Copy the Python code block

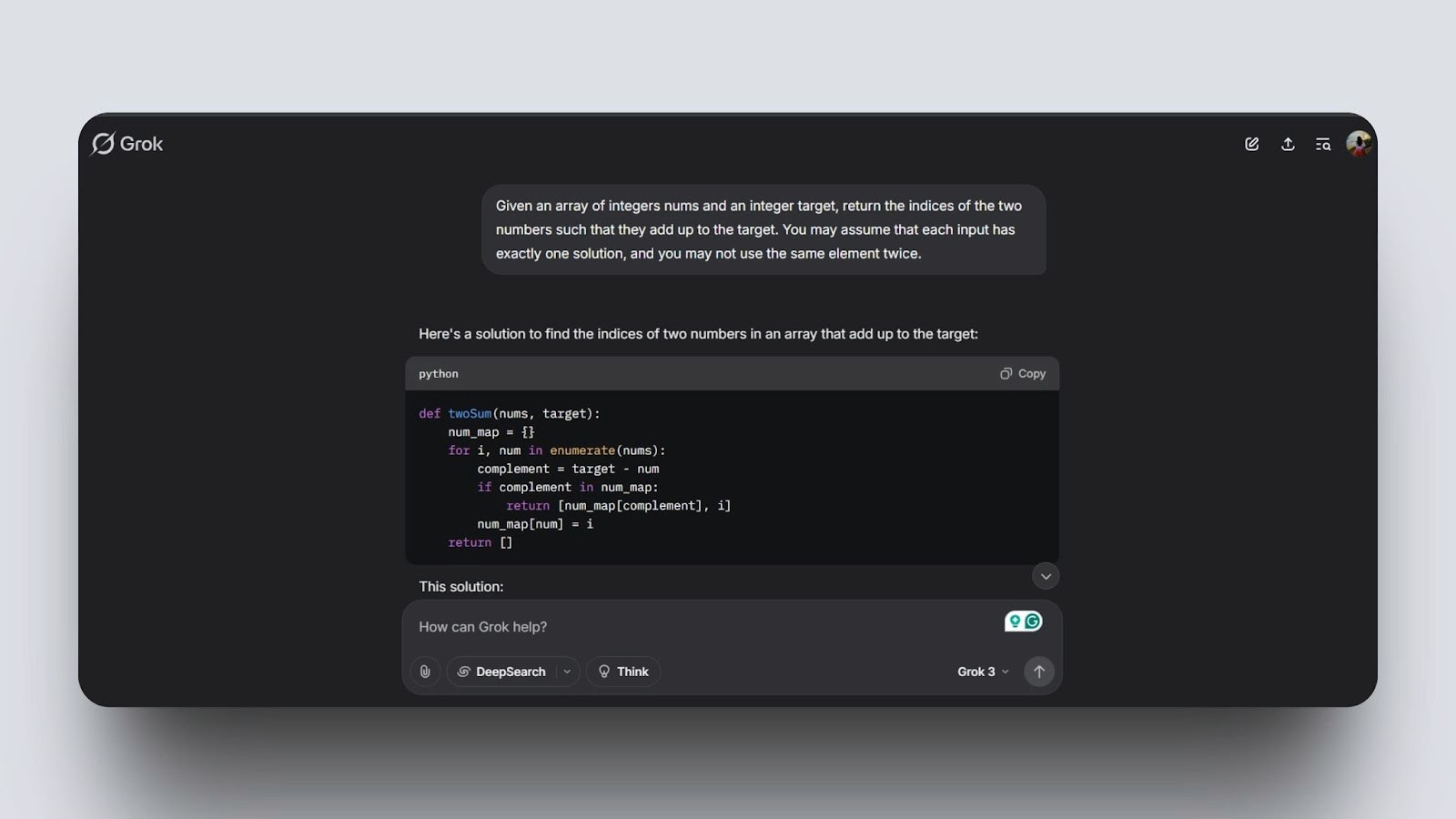point(1023,374)
